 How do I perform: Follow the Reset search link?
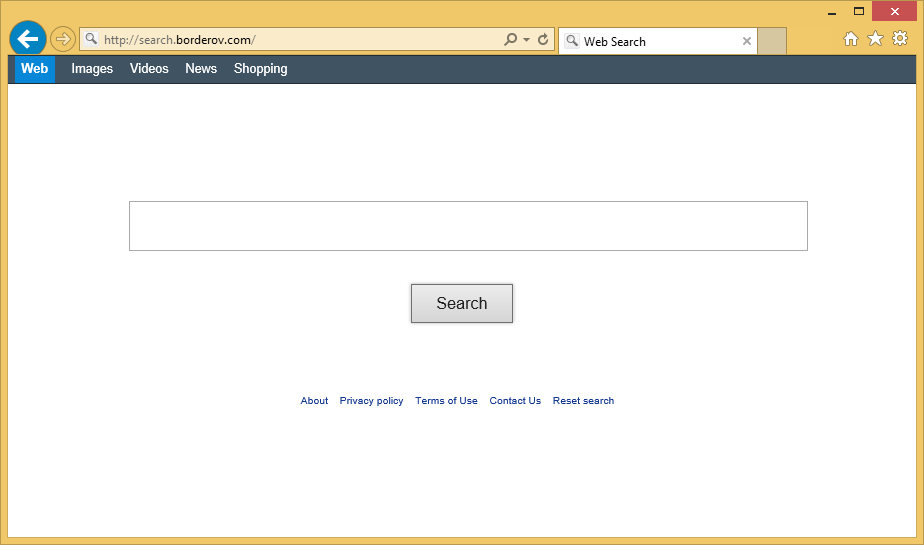coord(583,401)
